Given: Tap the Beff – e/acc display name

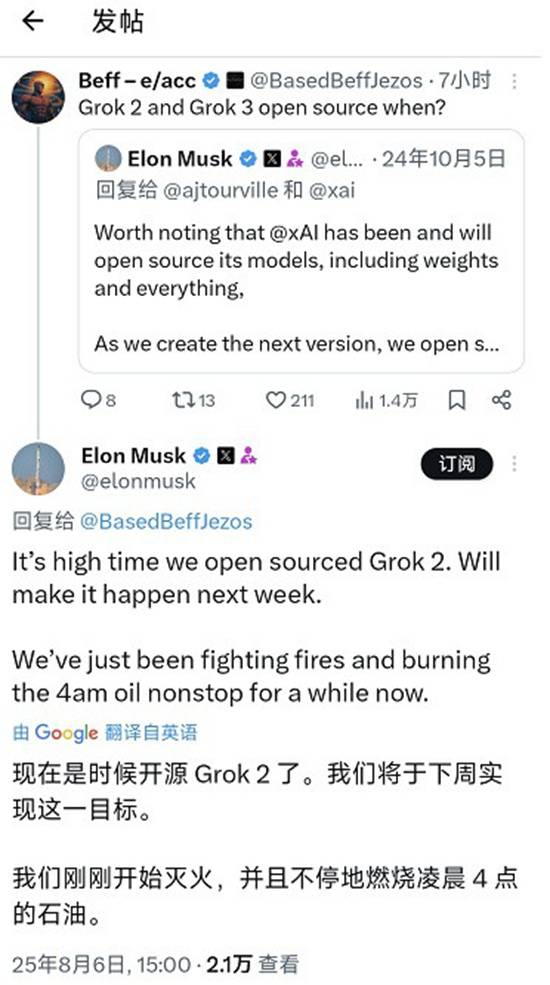Looking at the screenshot, I should pos(138,80).
